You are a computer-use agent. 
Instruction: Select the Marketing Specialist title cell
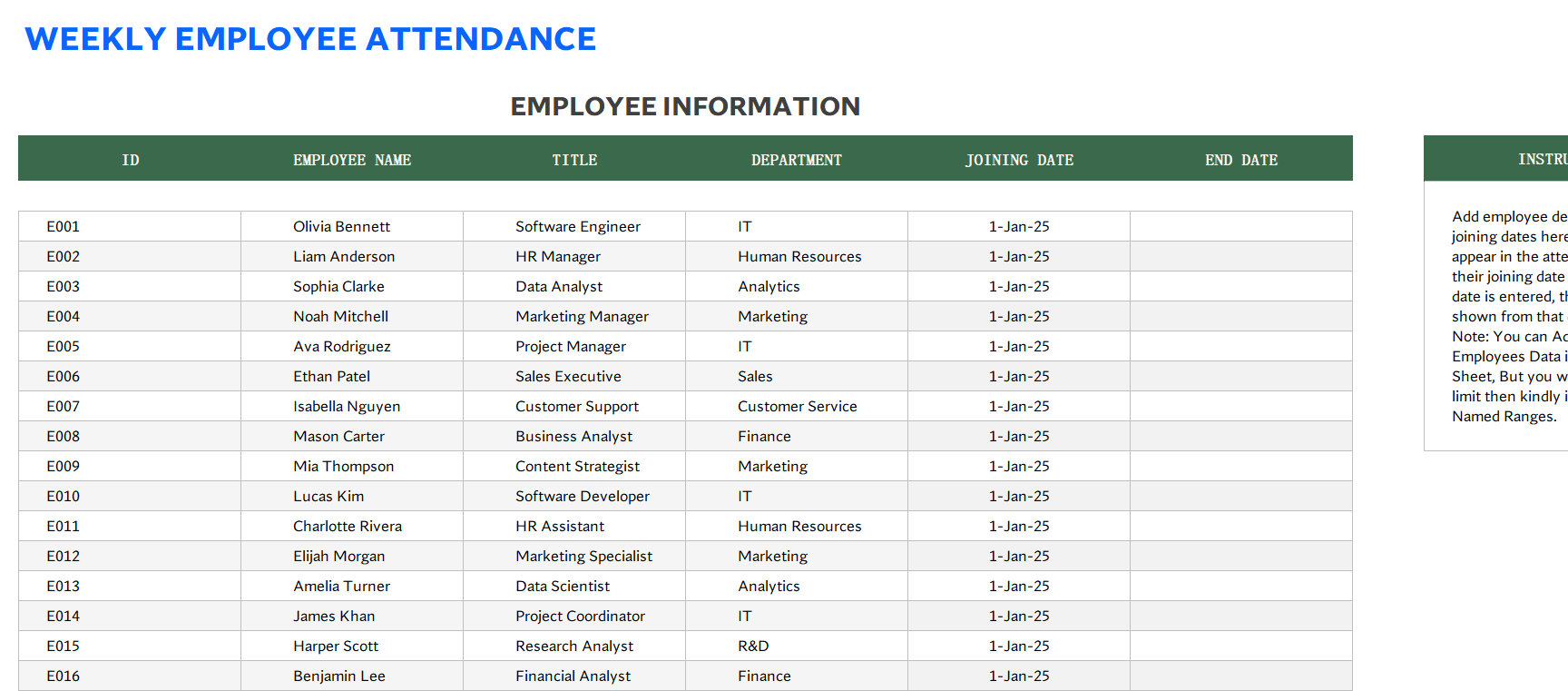click(x=574, y=556)
